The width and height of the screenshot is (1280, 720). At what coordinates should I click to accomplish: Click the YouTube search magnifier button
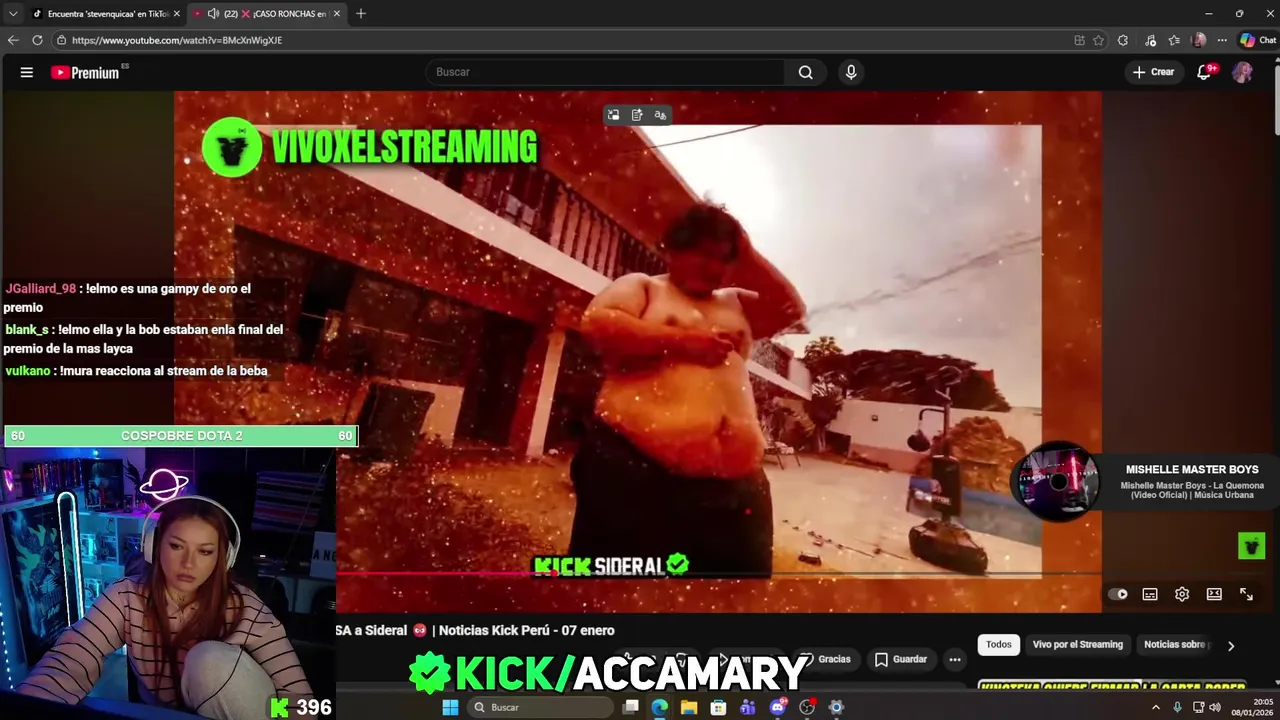point(805,72)
